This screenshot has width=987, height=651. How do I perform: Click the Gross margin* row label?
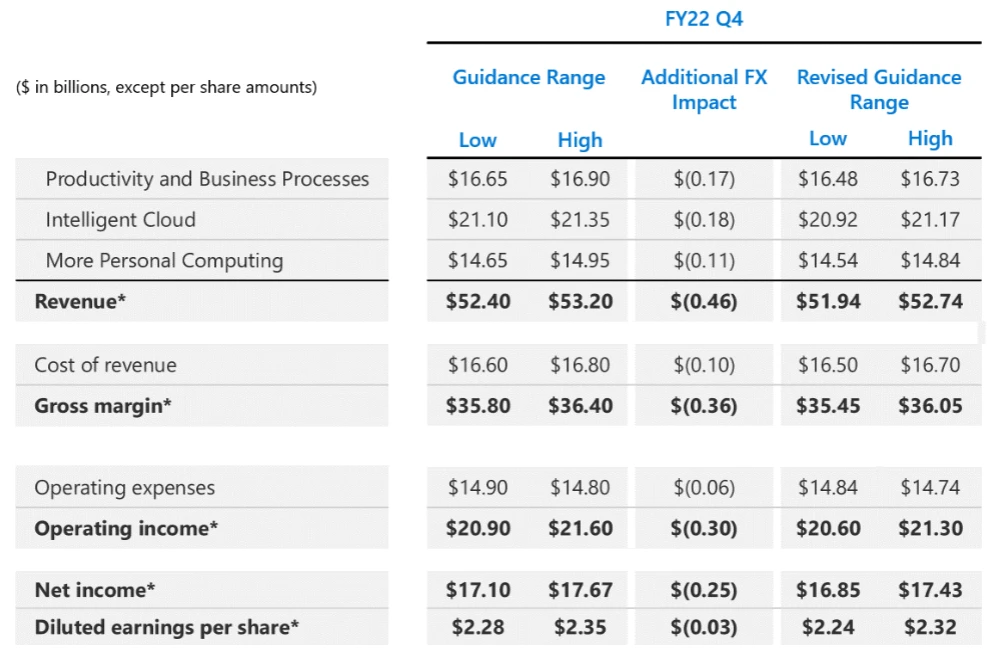(x=103, y=406)
